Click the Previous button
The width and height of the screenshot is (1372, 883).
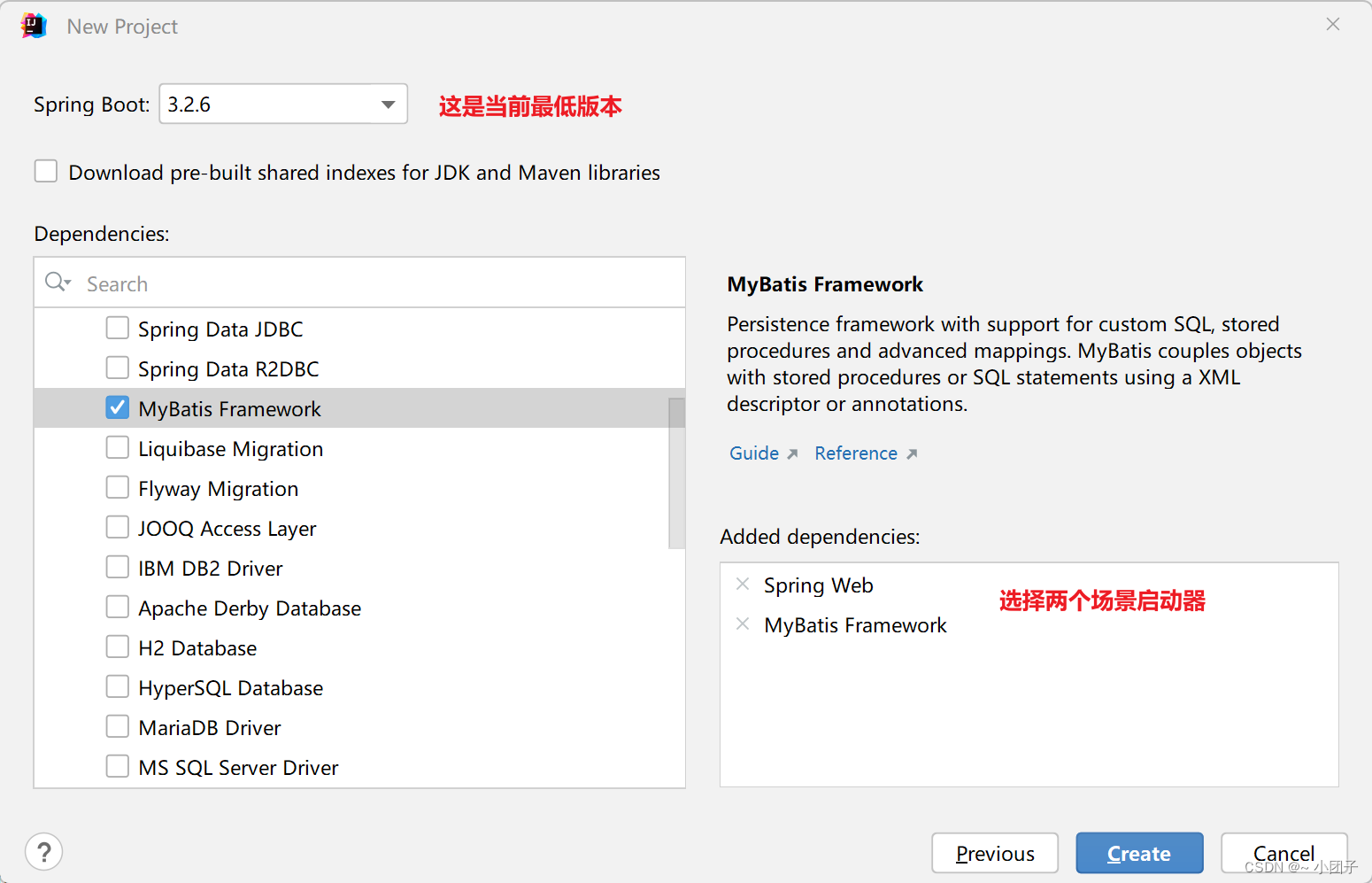click(x=995, y=854)
